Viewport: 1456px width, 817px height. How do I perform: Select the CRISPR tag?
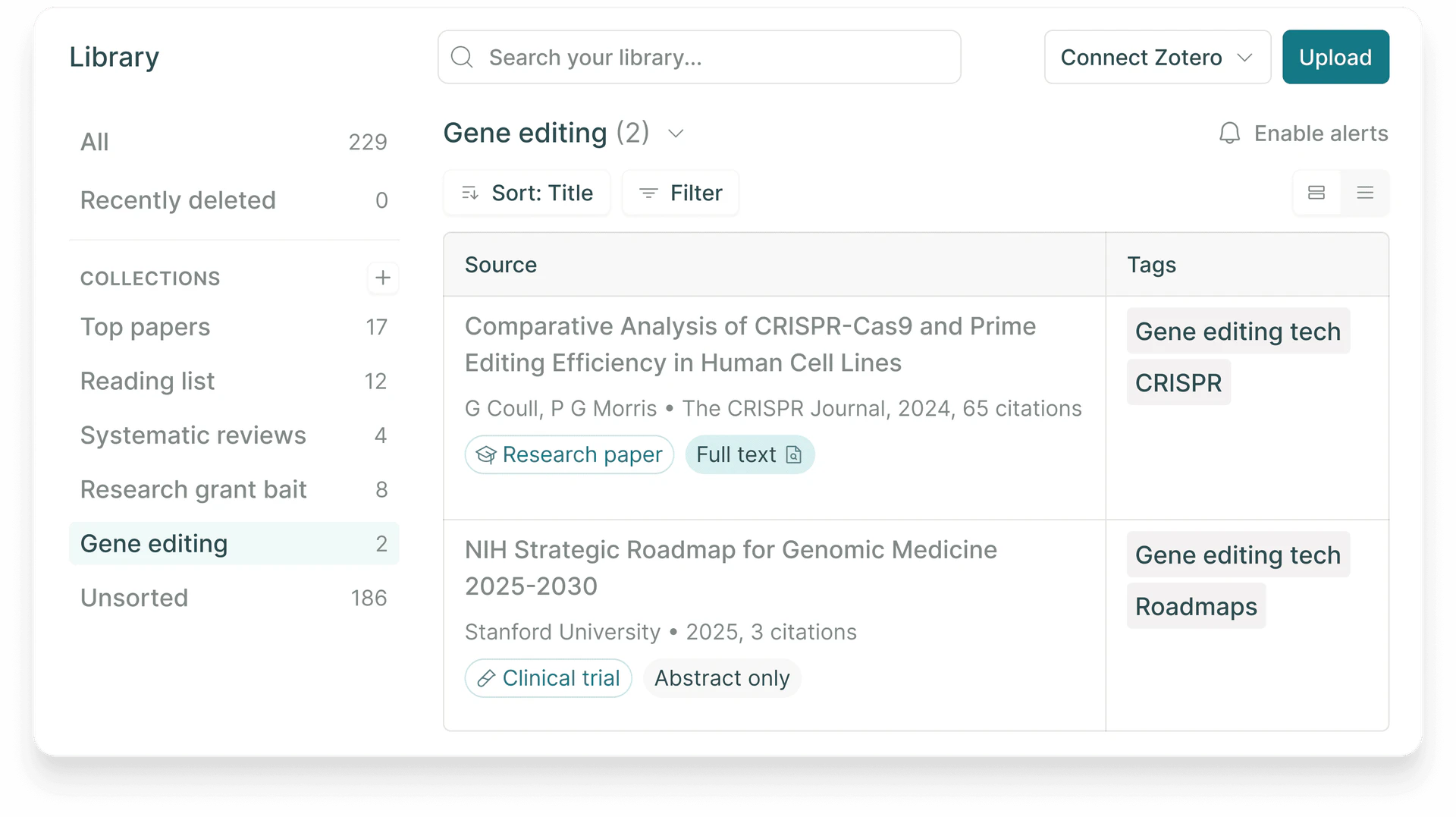click(x=1178, y=382)
